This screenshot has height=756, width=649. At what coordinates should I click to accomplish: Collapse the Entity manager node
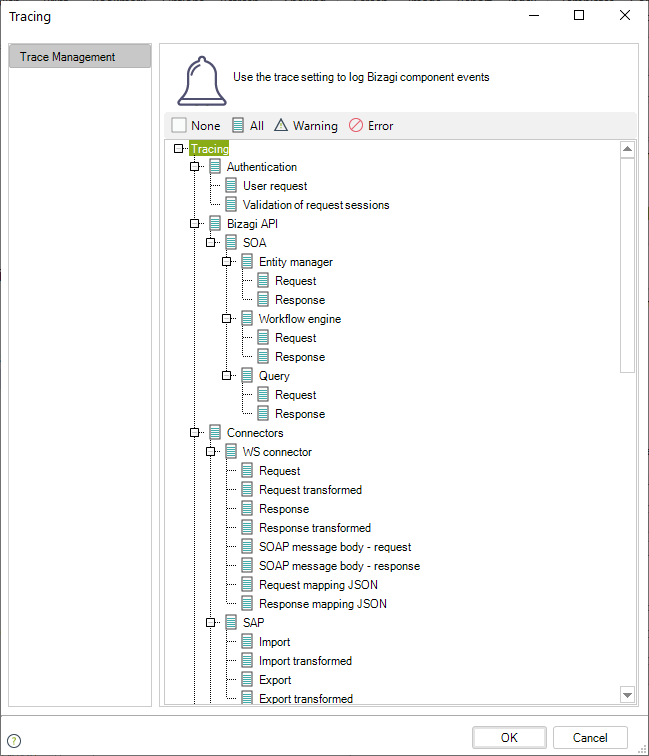[226, 262]
